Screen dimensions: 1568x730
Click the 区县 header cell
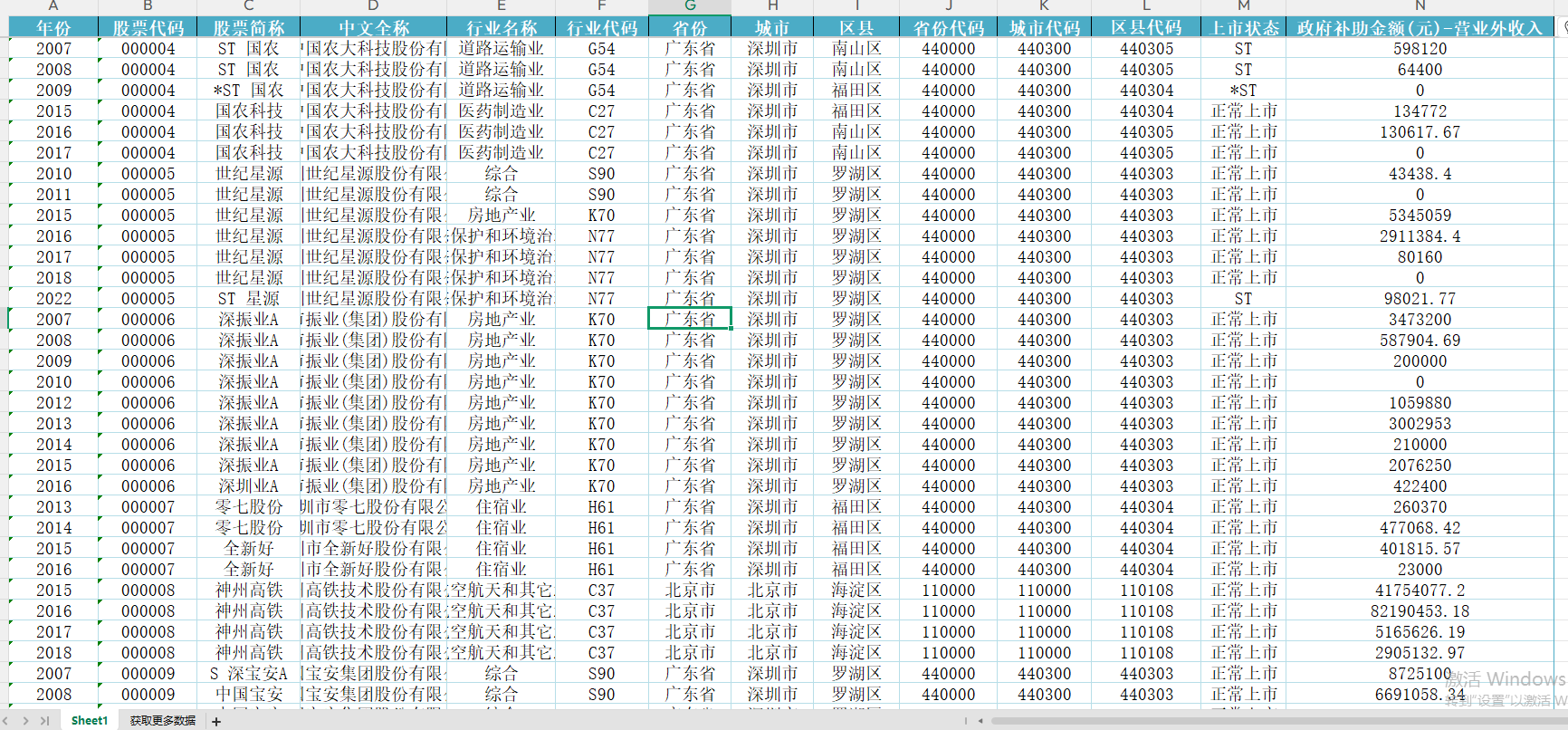(x=856, y=28)
